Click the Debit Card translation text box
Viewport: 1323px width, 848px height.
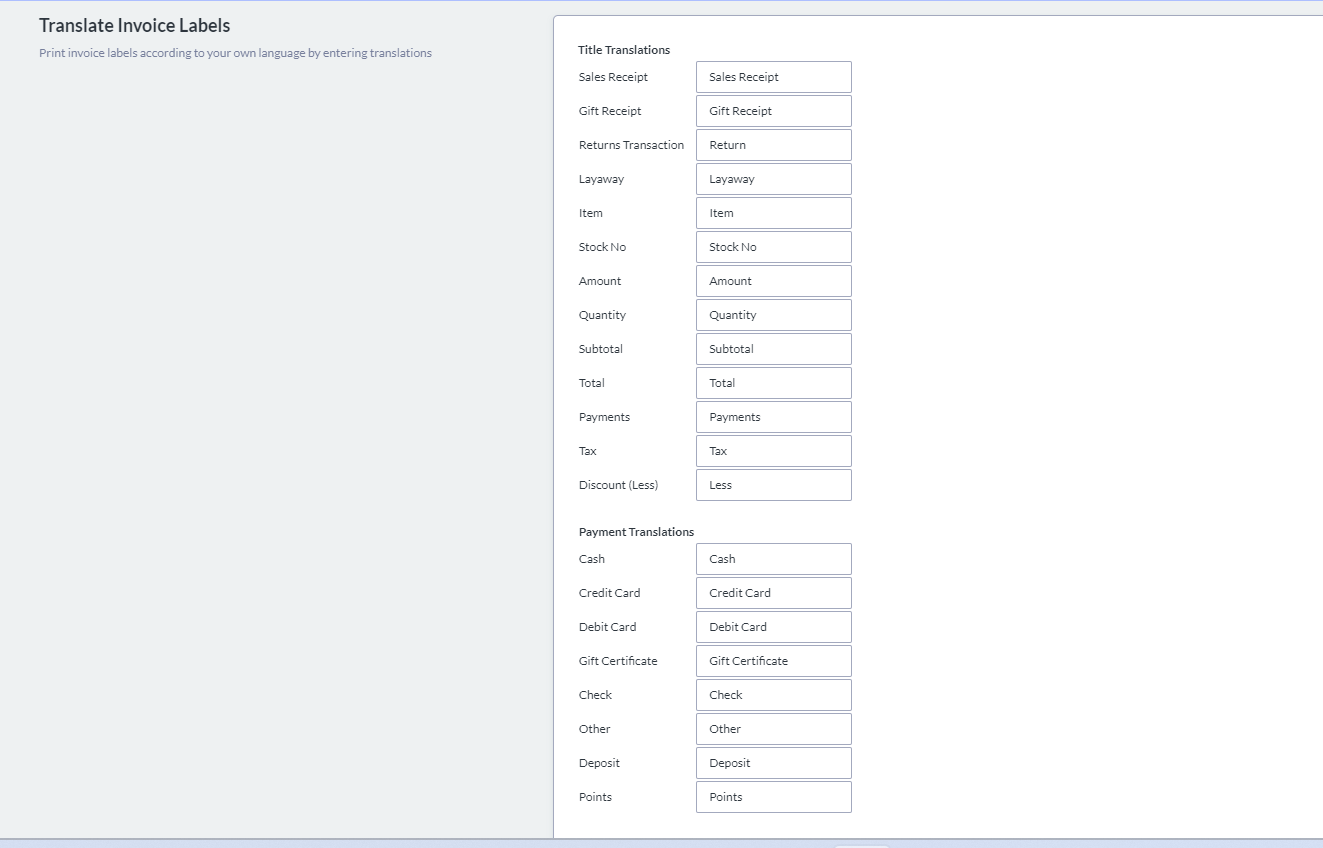[773, 627]
